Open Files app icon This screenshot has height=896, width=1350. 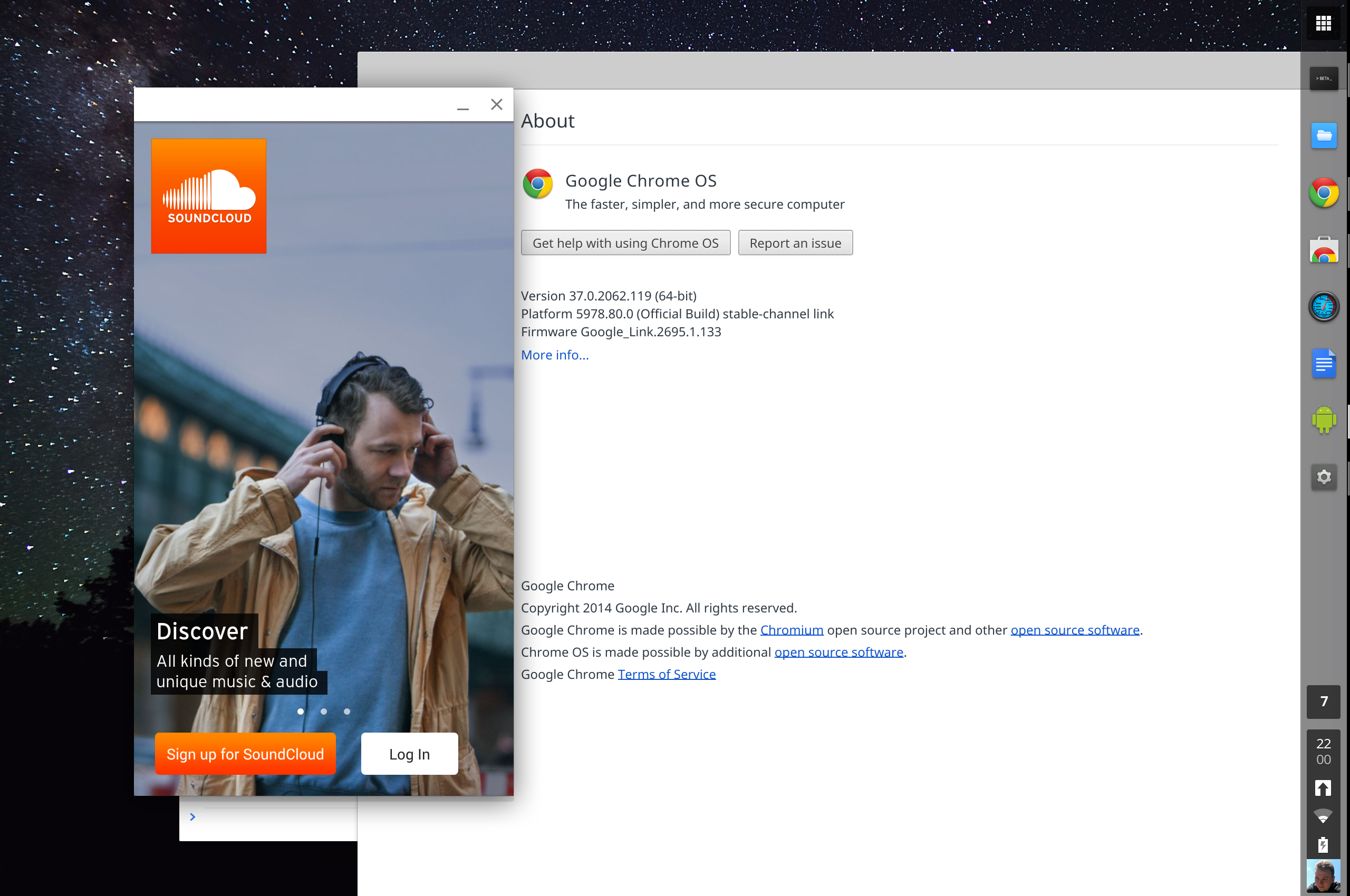coord(1324,135)
